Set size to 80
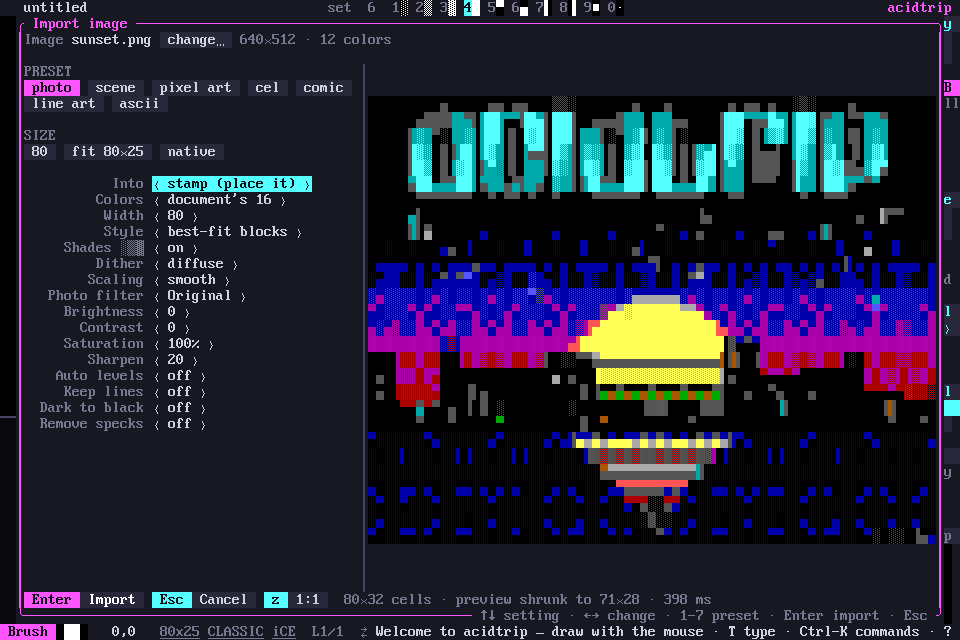Screen dimensions: 960x640 tap(40, 151)
